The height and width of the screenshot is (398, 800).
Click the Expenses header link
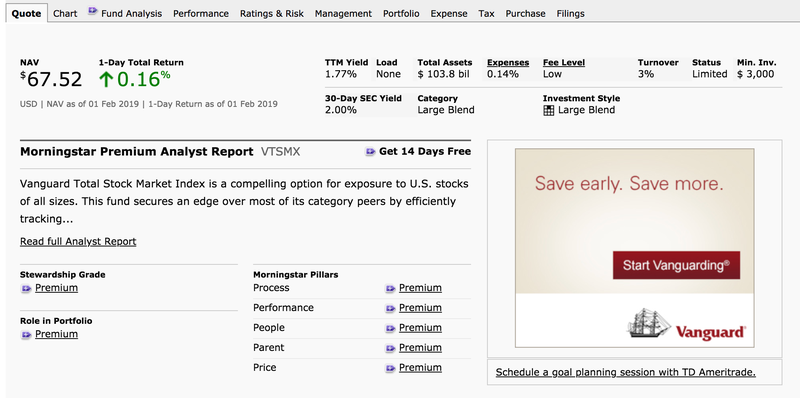coord(508,63)
